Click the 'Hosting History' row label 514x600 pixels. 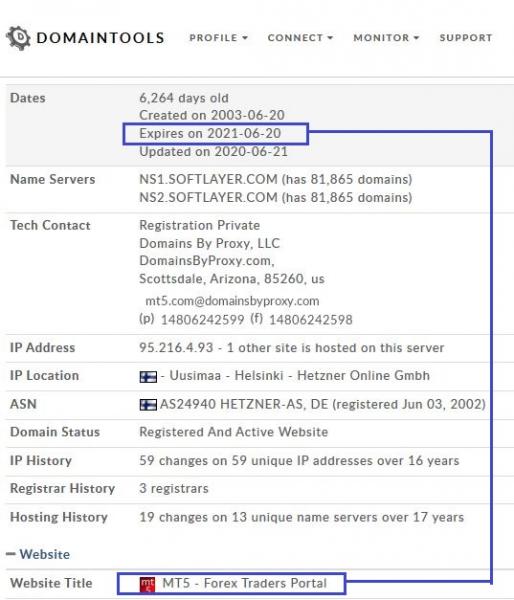point(59,517)
